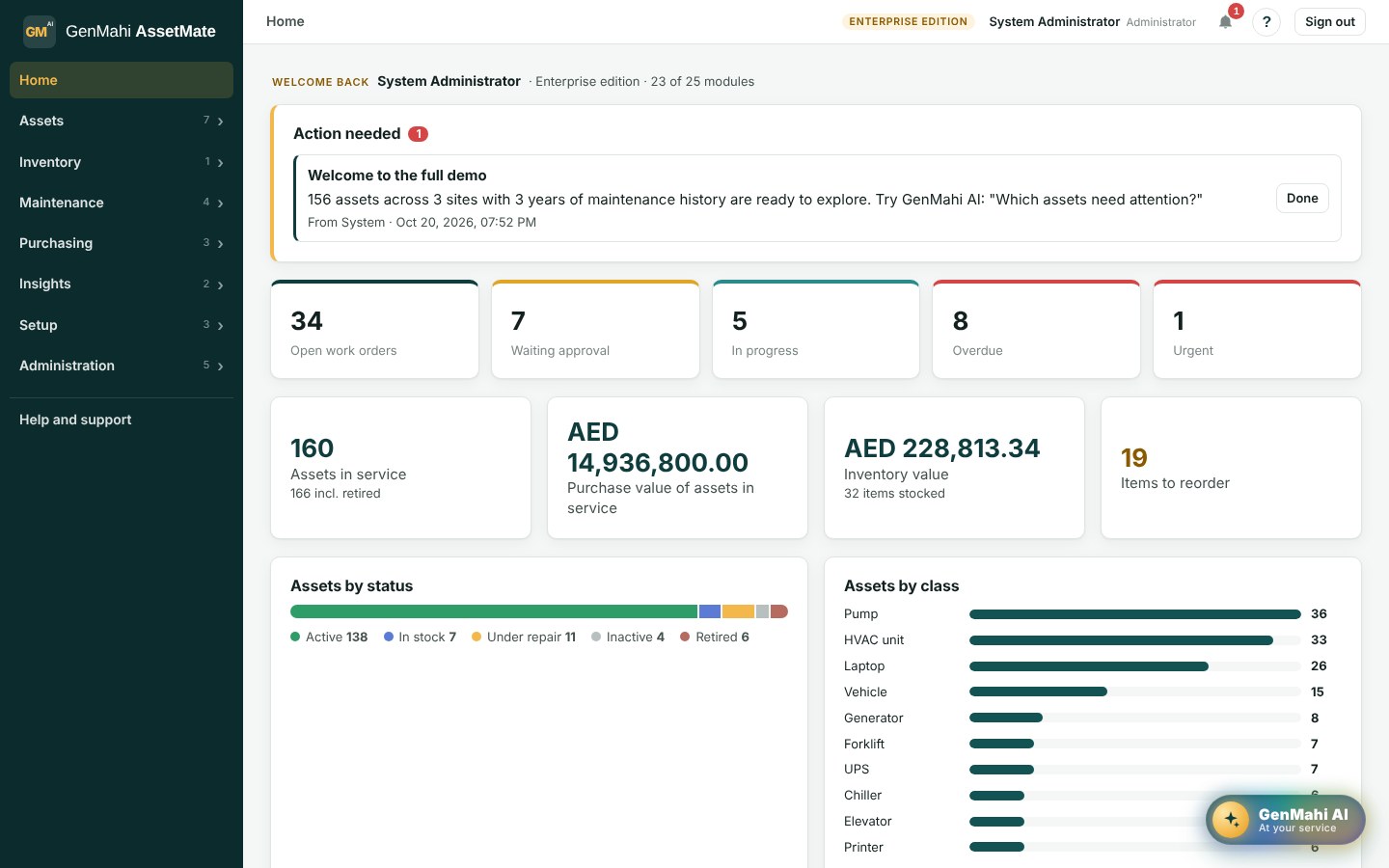Click the Pump class bar
The image size is (1389, 868).
click(x=1135, y=614)
